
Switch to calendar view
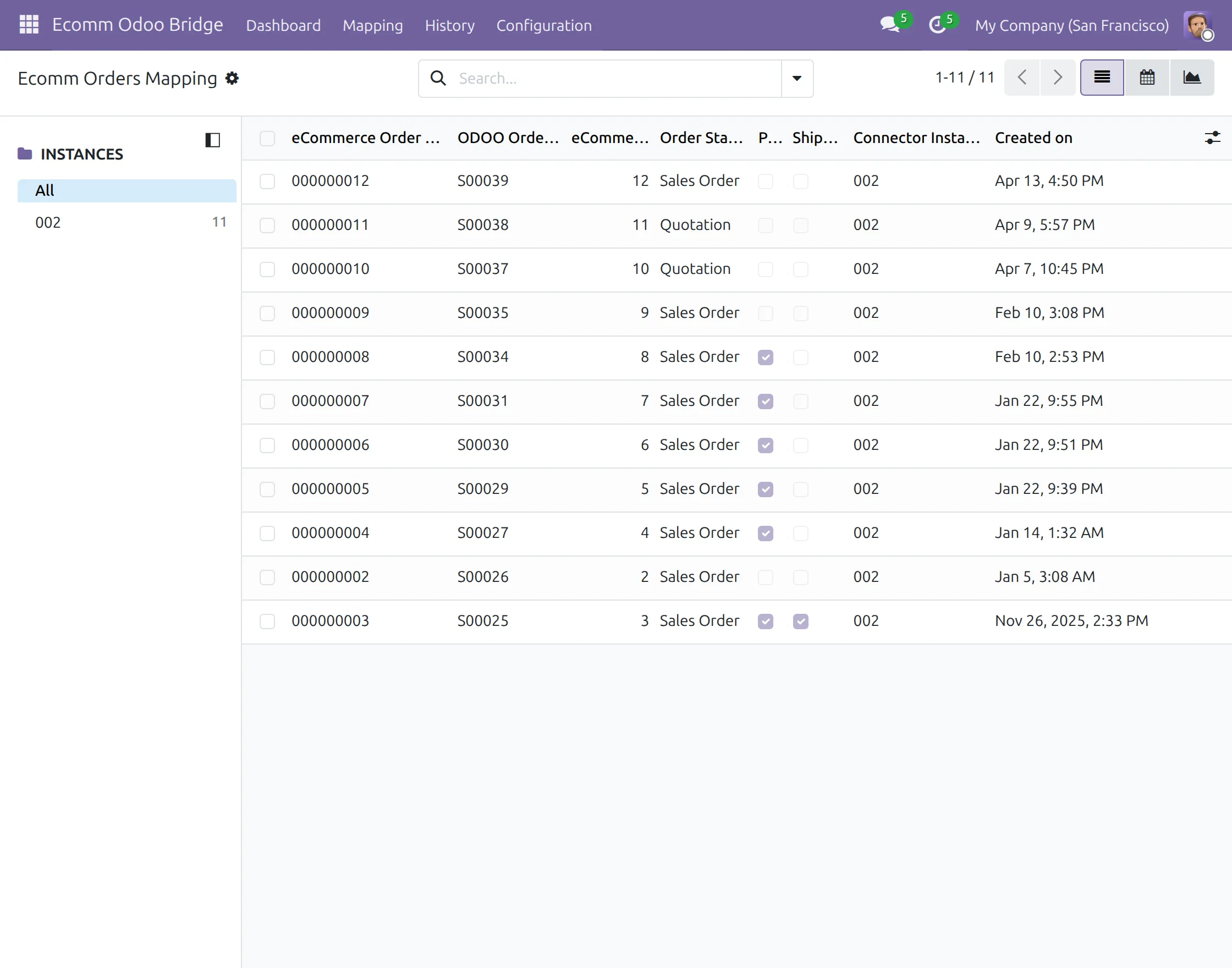pyautogui.click(x=1147, y=78)
